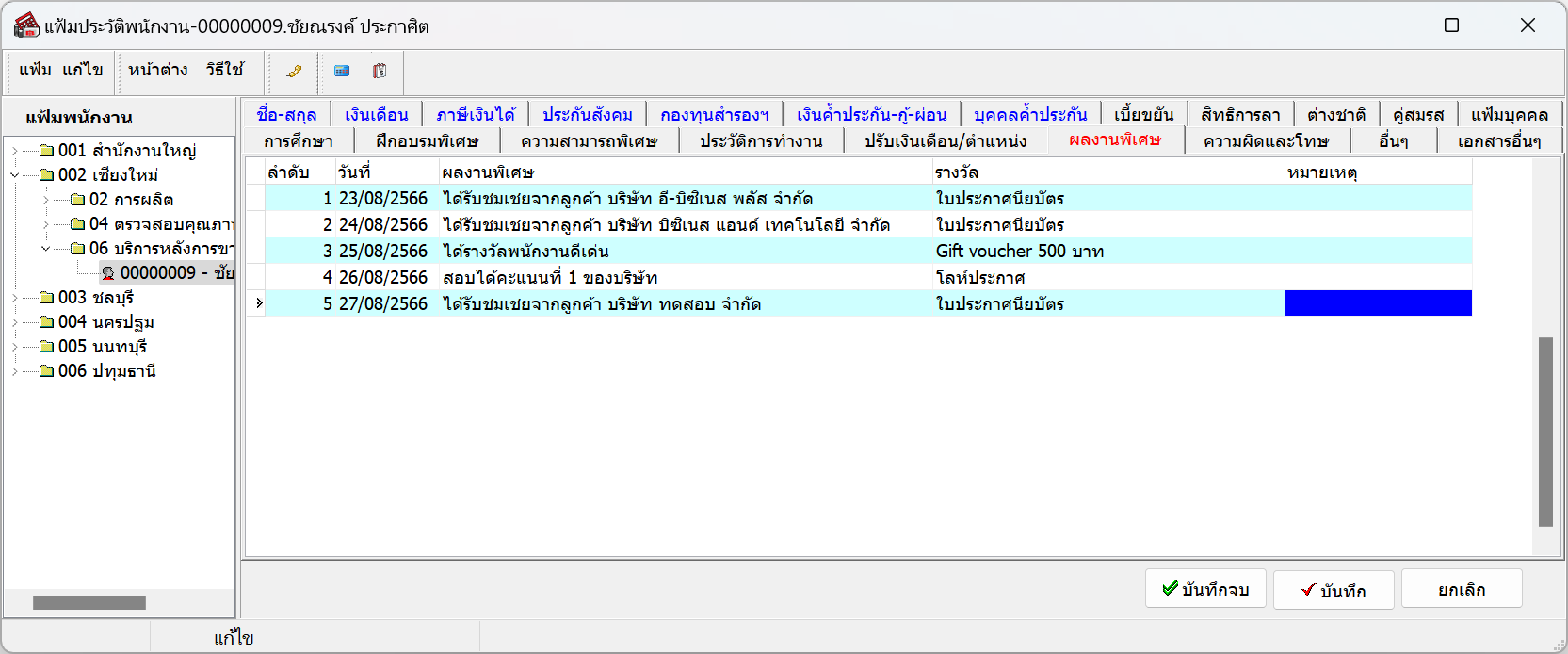1568x654 pixels.
Task: Switch to the กองทุนสำรองฯ tab
Action: point(715,114)
